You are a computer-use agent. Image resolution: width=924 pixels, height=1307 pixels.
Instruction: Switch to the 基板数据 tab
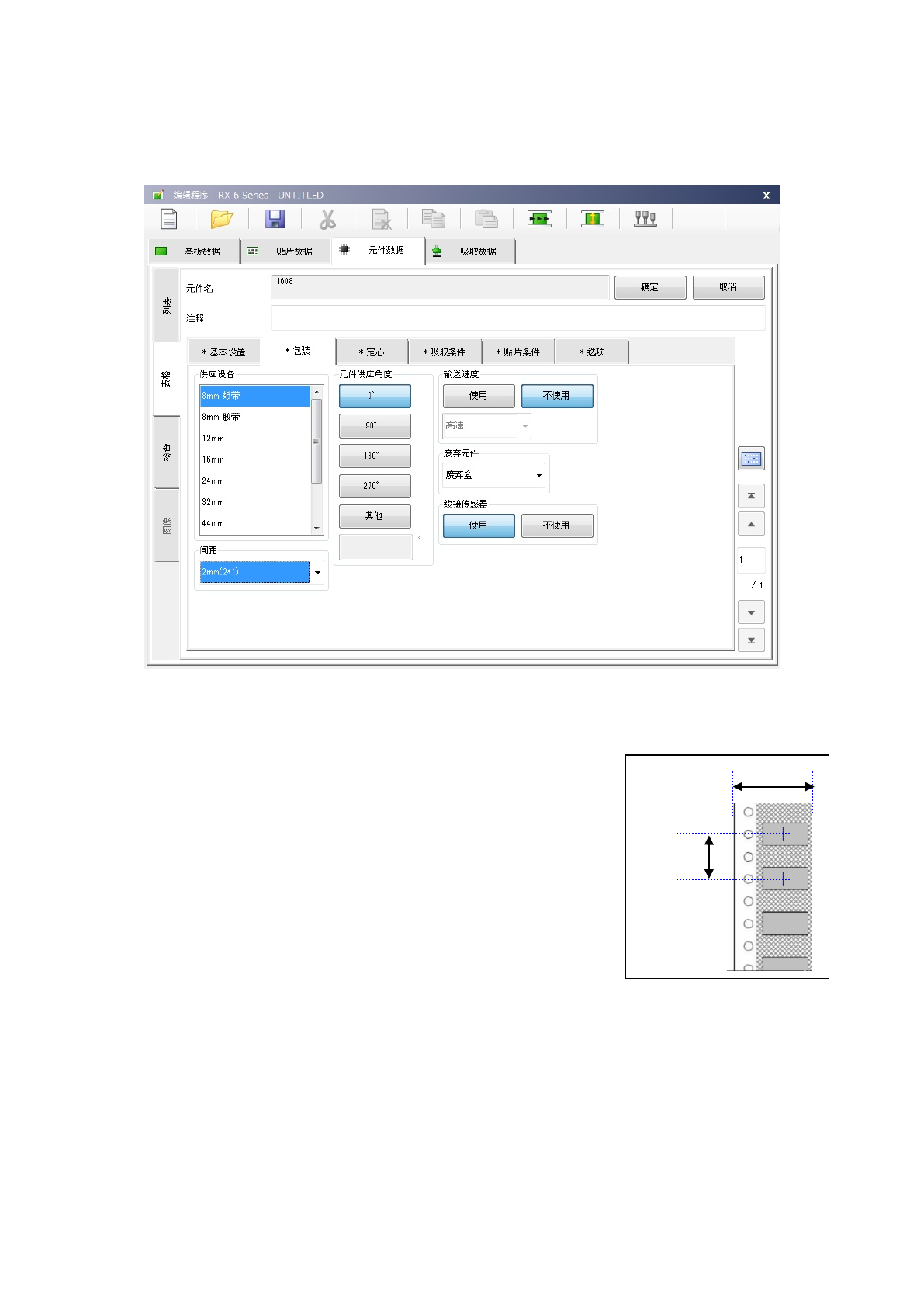193,251
